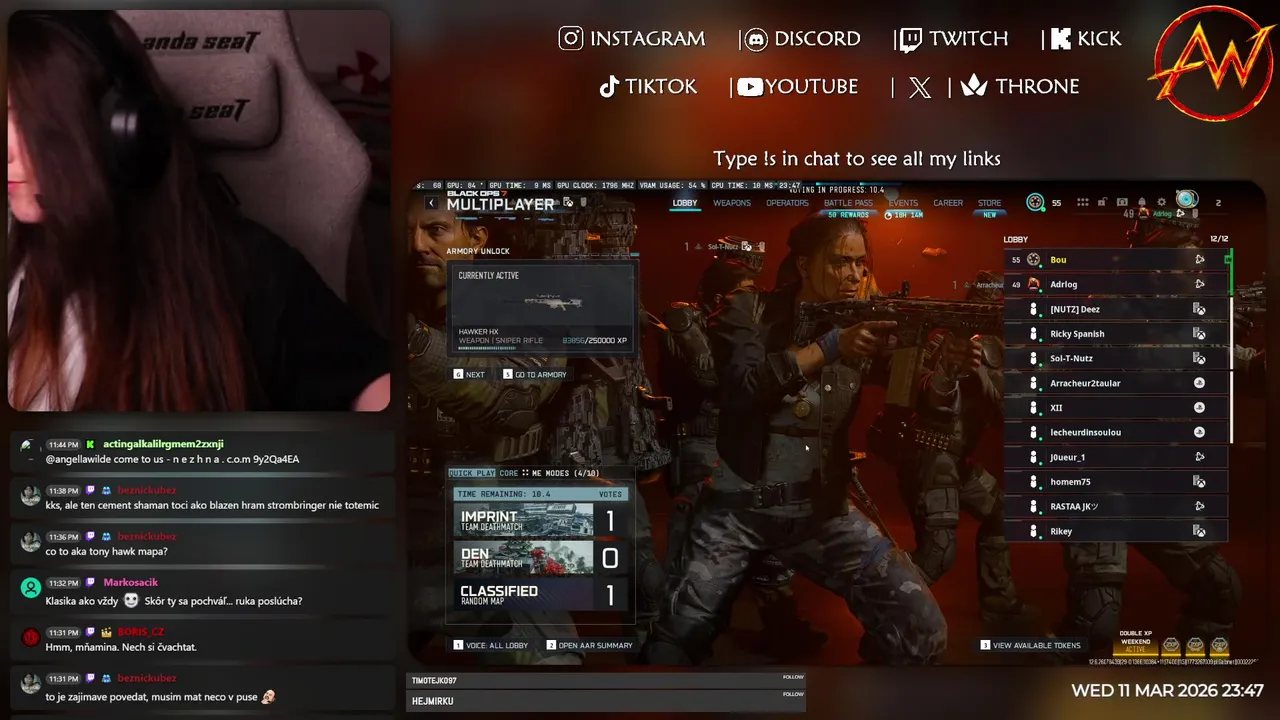Switch to the Lobby tab
The width and height of the screenshot is (1280, 720).
coord(685,203)
